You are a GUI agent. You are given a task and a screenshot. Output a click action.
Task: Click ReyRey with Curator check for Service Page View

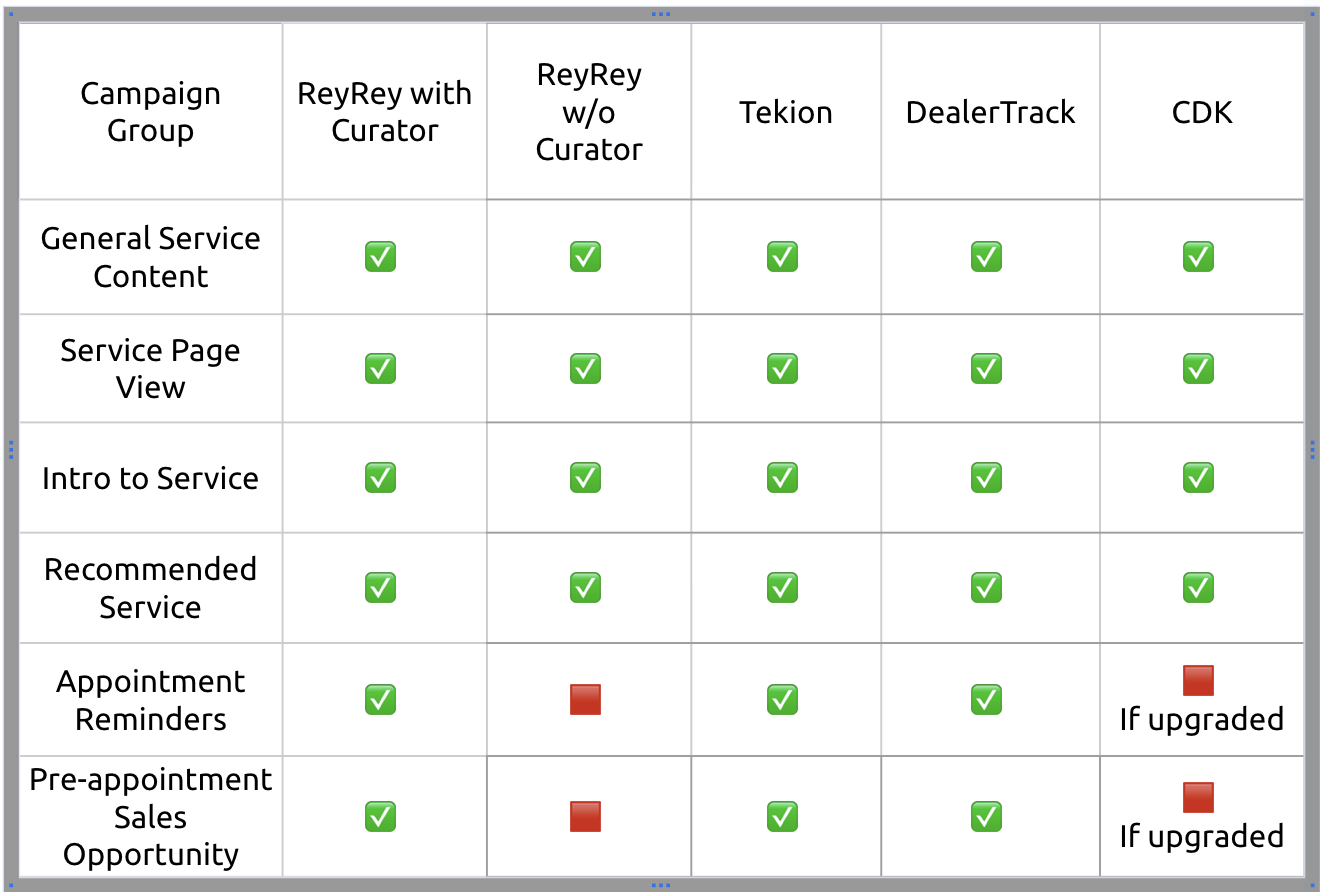pyautogui.click(x=380, y=368)
